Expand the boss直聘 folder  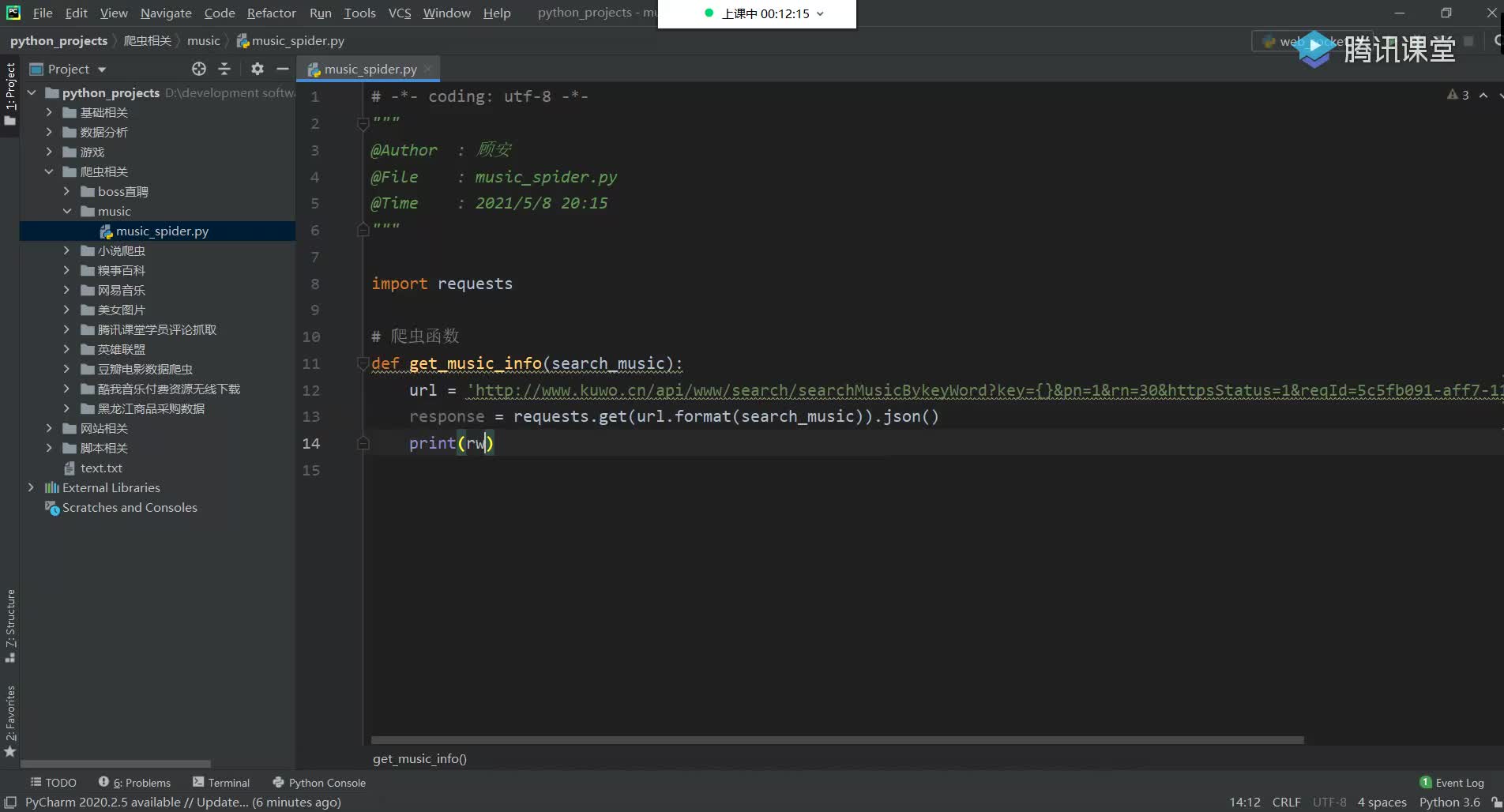(67, 191)
